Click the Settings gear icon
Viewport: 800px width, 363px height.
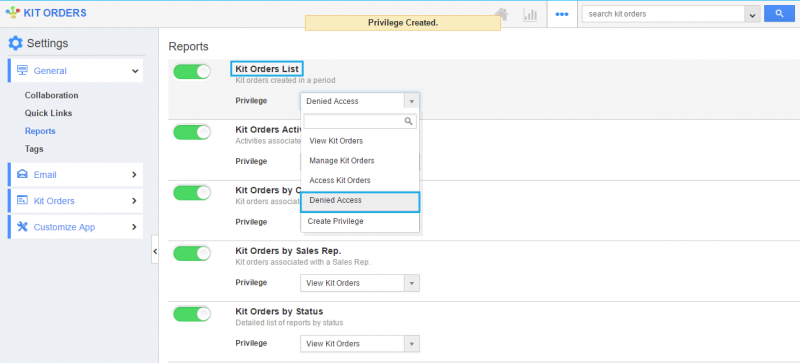(15, 43)
